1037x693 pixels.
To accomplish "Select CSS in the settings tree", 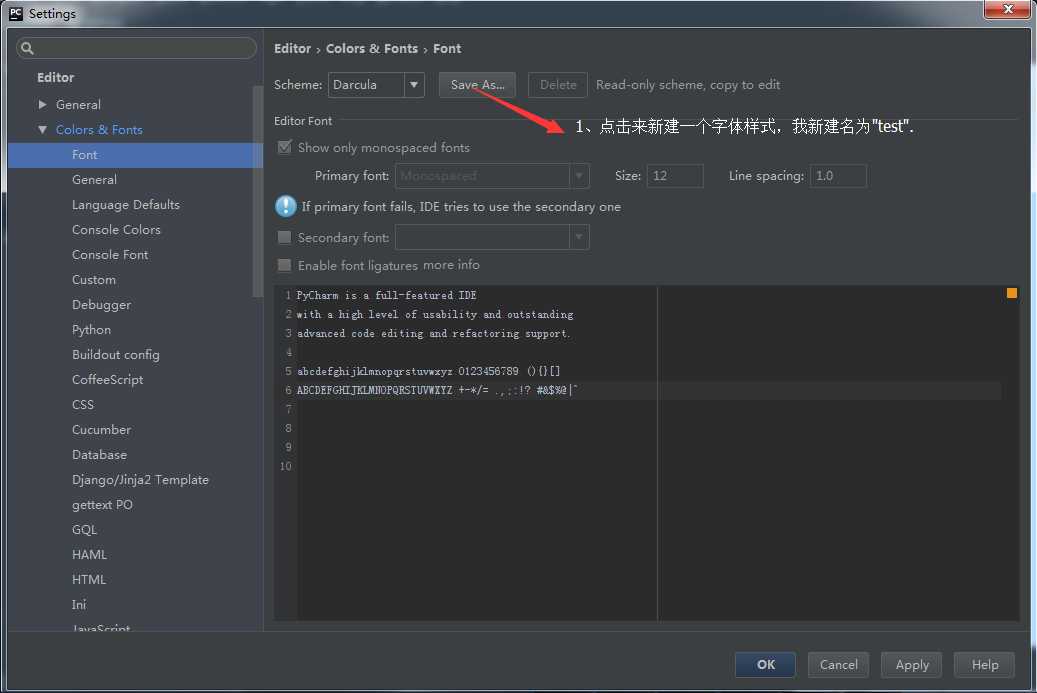I will (x=83, y=405).
